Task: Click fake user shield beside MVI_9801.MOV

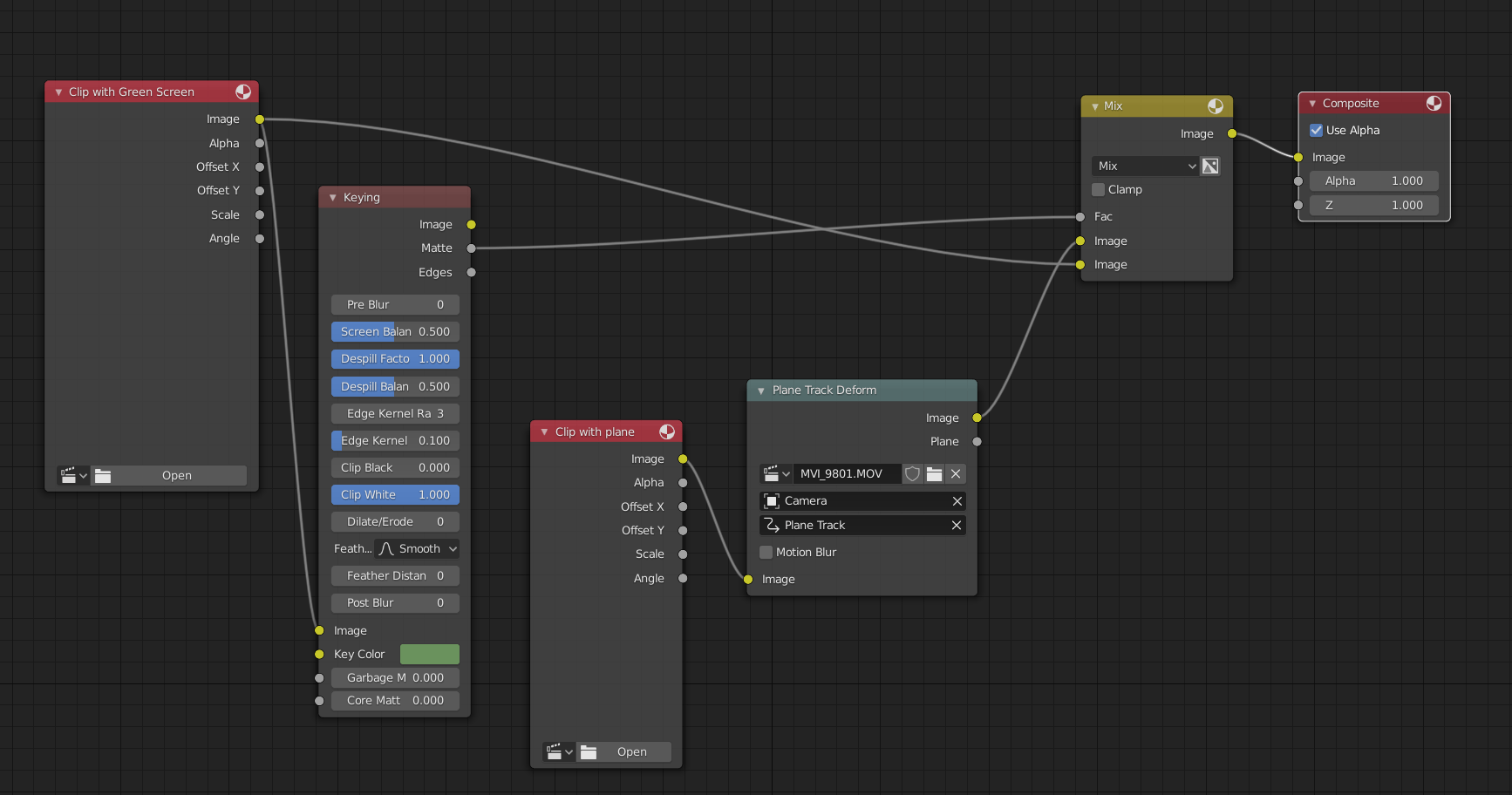Action: tap(912, 474)
